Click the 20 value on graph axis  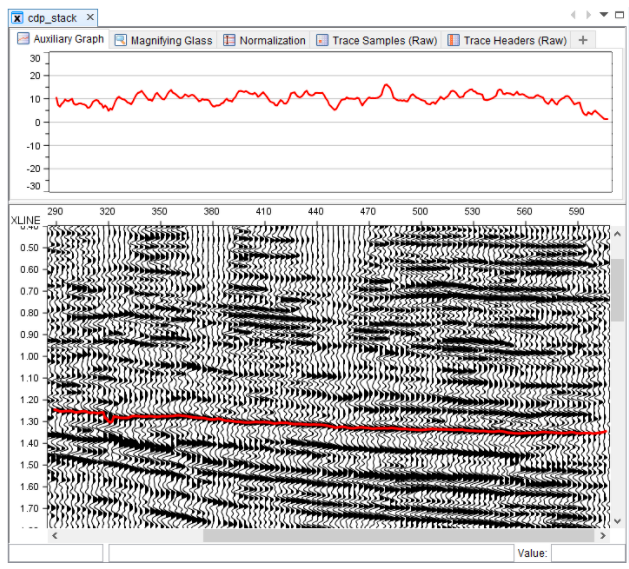35,75
